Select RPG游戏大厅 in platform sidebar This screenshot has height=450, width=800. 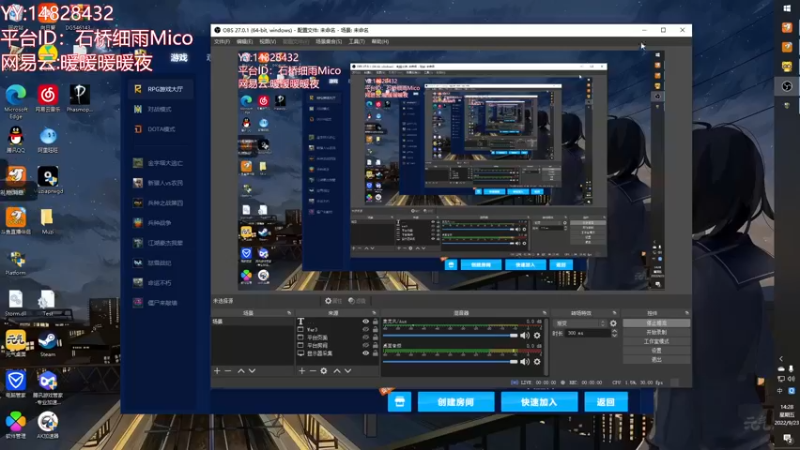[x=160, y=89]
